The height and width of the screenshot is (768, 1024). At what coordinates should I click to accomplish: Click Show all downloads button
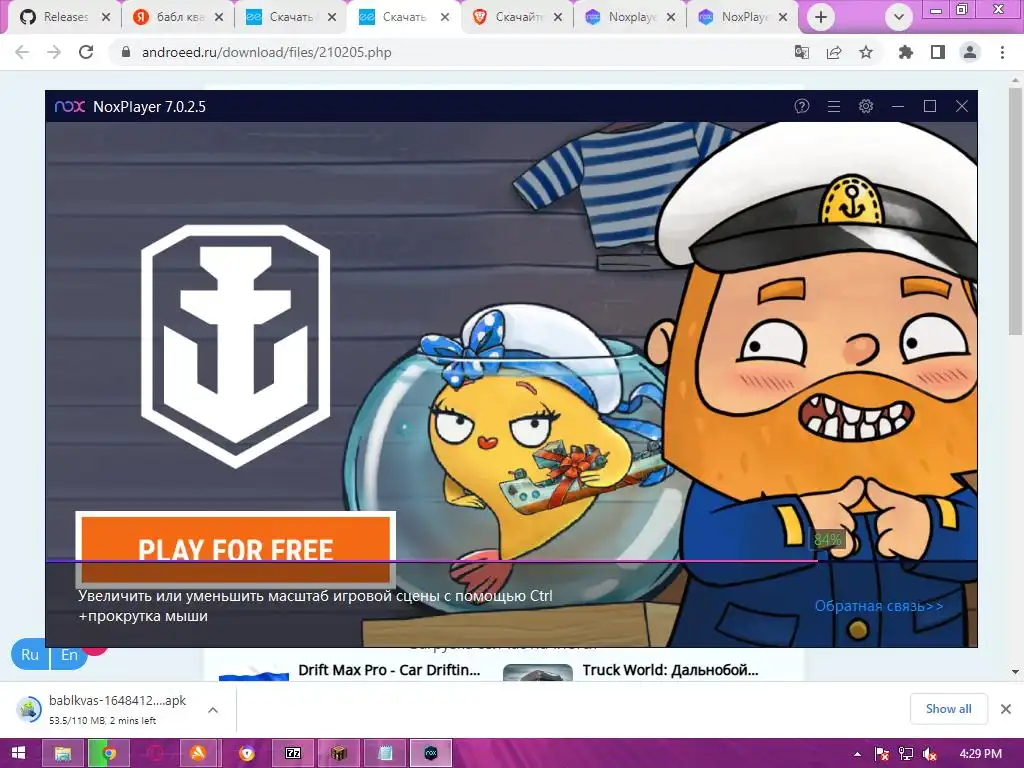click(x=948, y=709)
